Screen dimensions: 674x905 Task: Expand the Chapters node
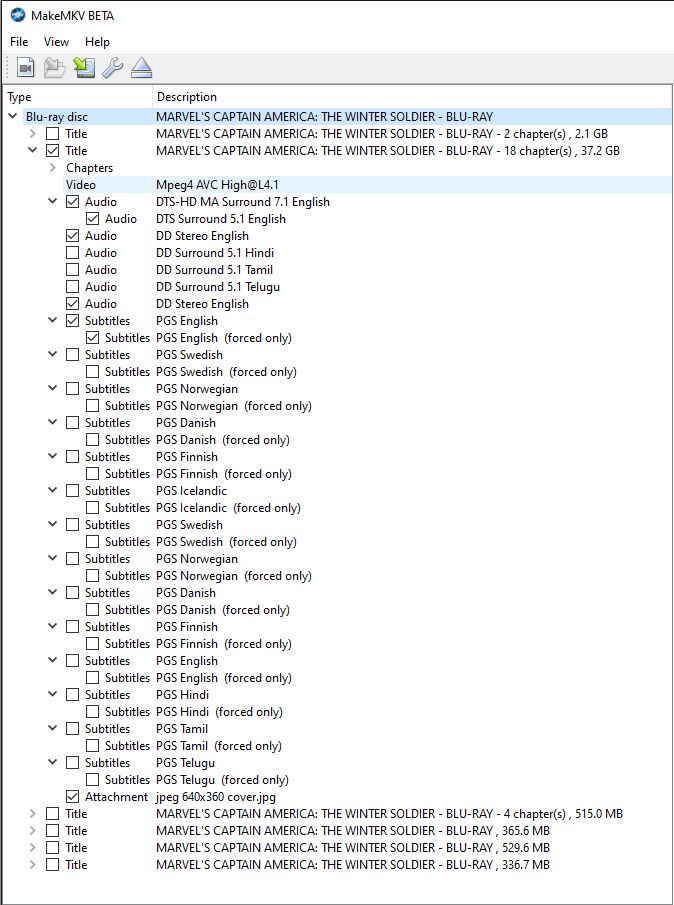point(53,167)
